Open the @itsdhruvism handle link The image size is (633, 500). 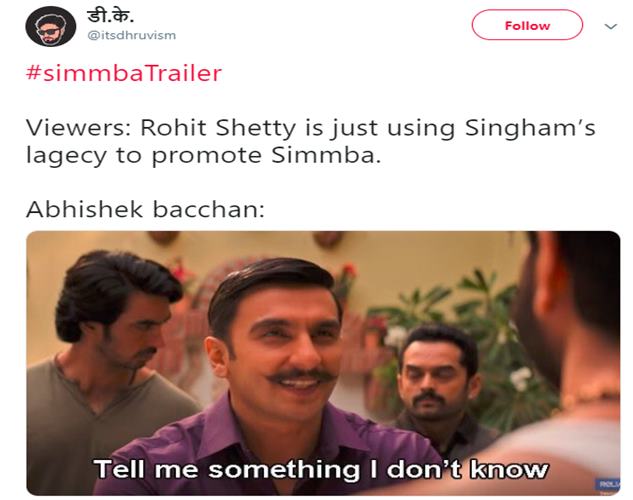[x=132, y=36]
